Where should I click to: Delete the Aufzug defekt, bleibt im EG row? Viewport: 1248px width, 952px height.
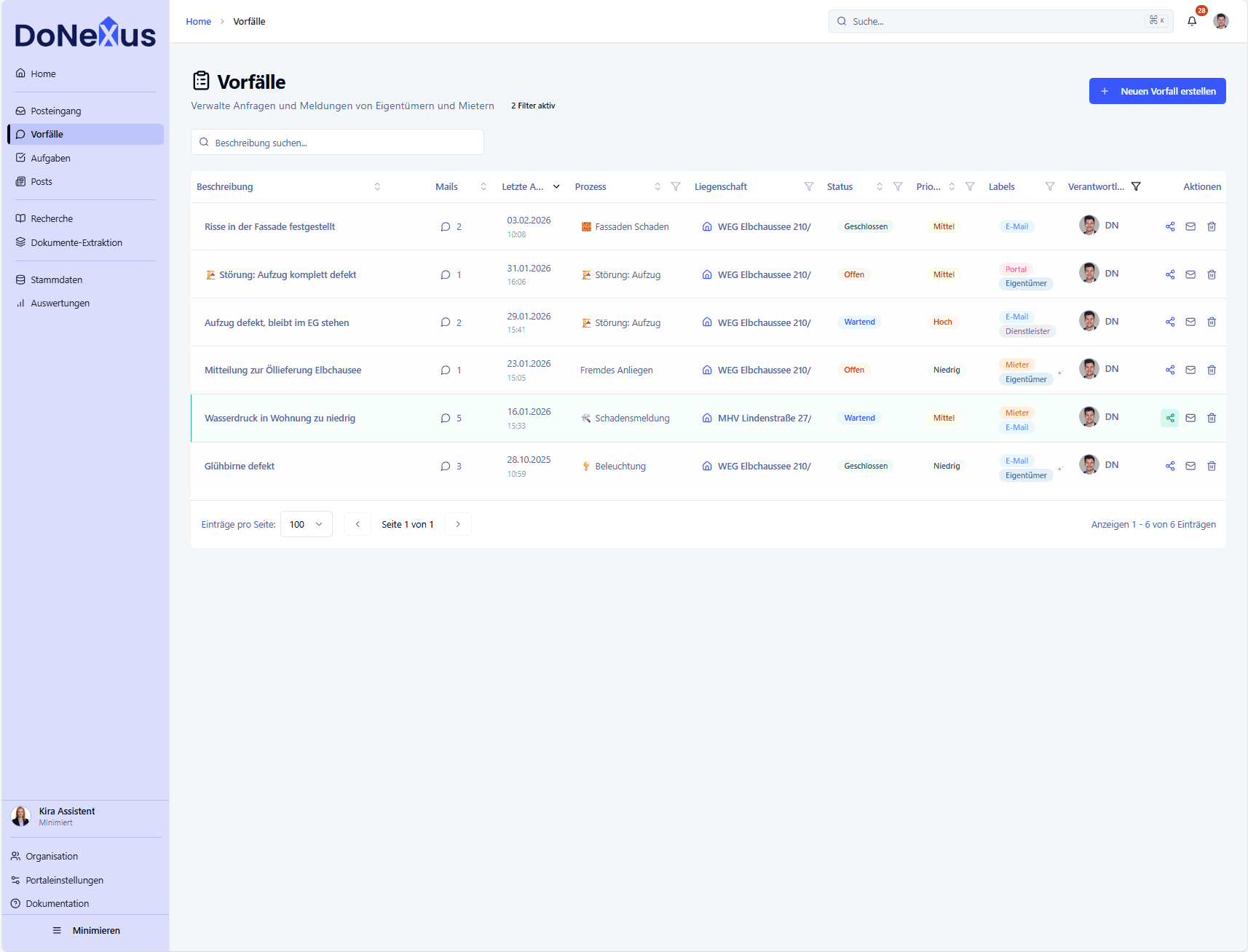click(x=1212, y=322)
